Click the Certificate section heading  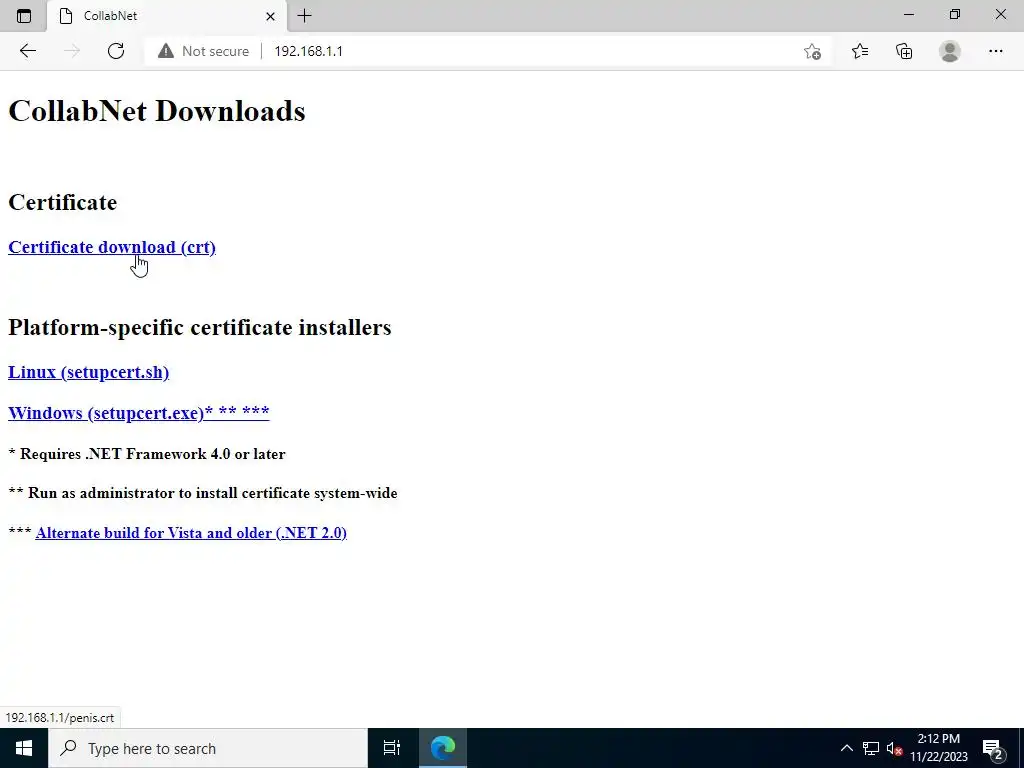tap(63, 202)
